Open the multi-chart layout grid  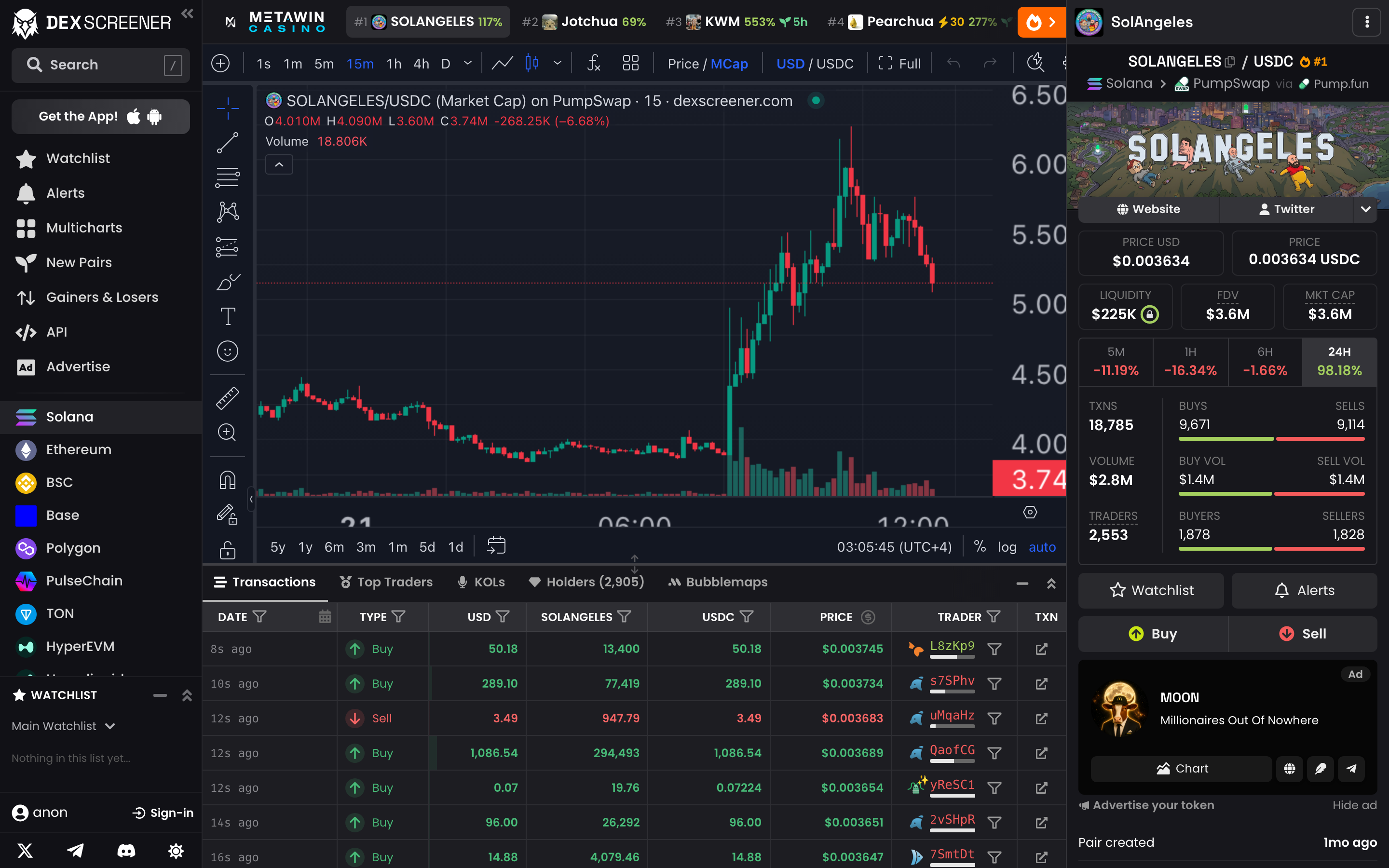coord(631,63)
